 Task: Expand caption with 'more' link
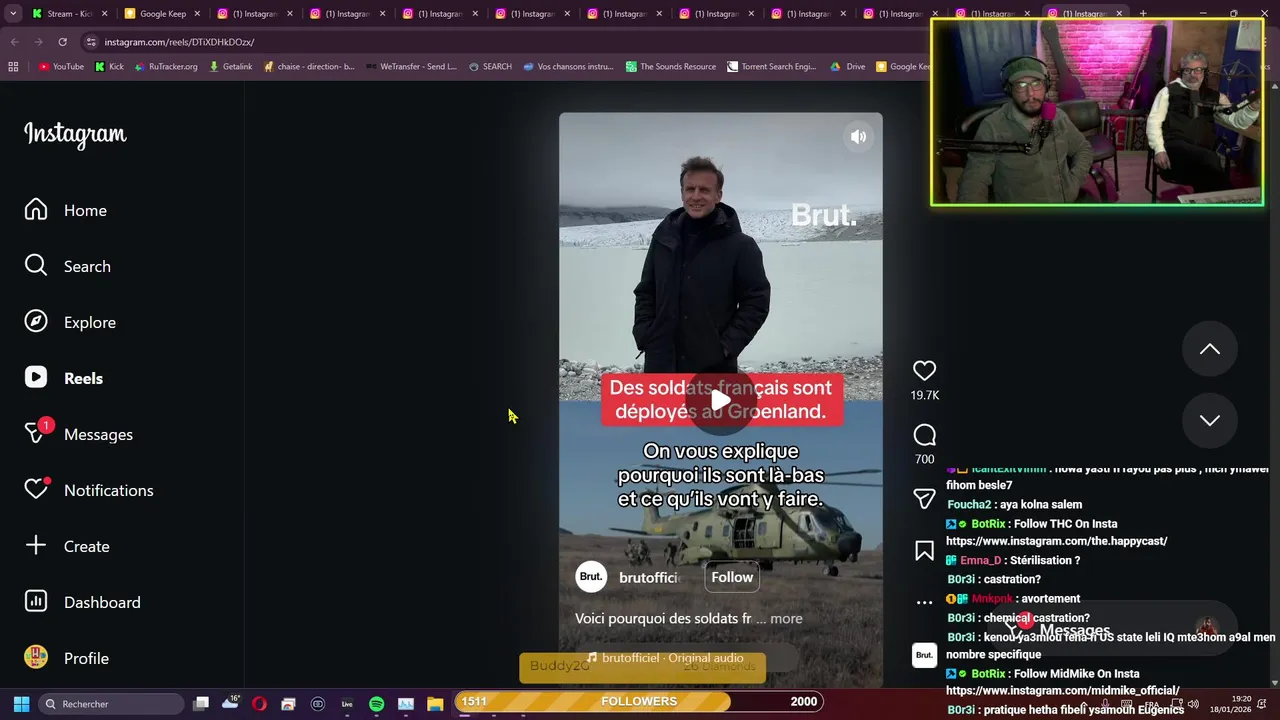pos(786,618)
